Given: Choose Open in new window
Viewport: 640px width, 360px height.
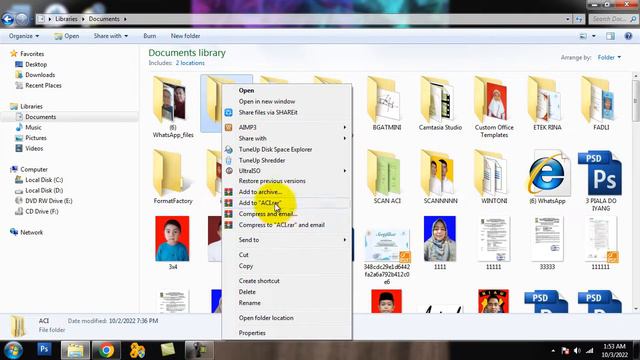Looking at the screenshot, I should pos(267,101).
